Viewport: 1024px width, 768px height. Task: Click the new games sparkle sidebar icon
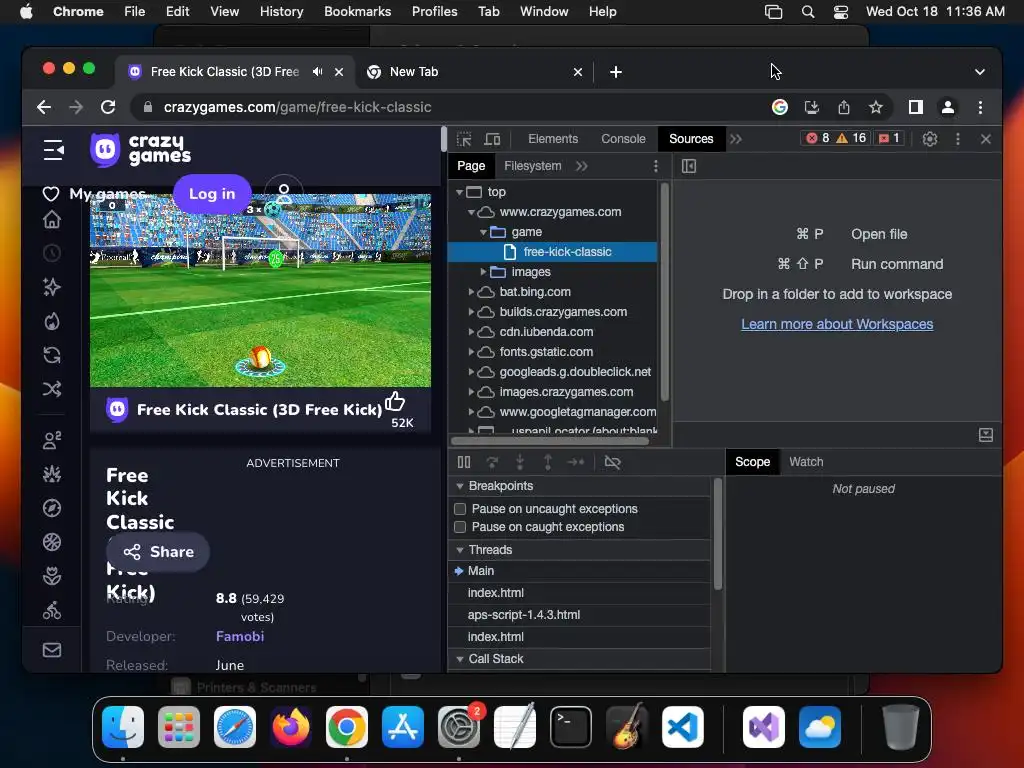pyautogui.click(x=52, y=287)
